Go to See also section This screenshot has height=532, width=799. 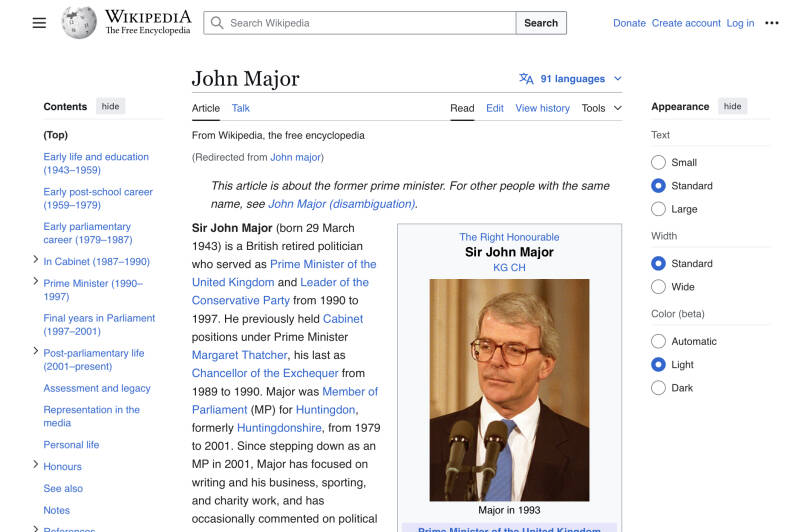63,488
